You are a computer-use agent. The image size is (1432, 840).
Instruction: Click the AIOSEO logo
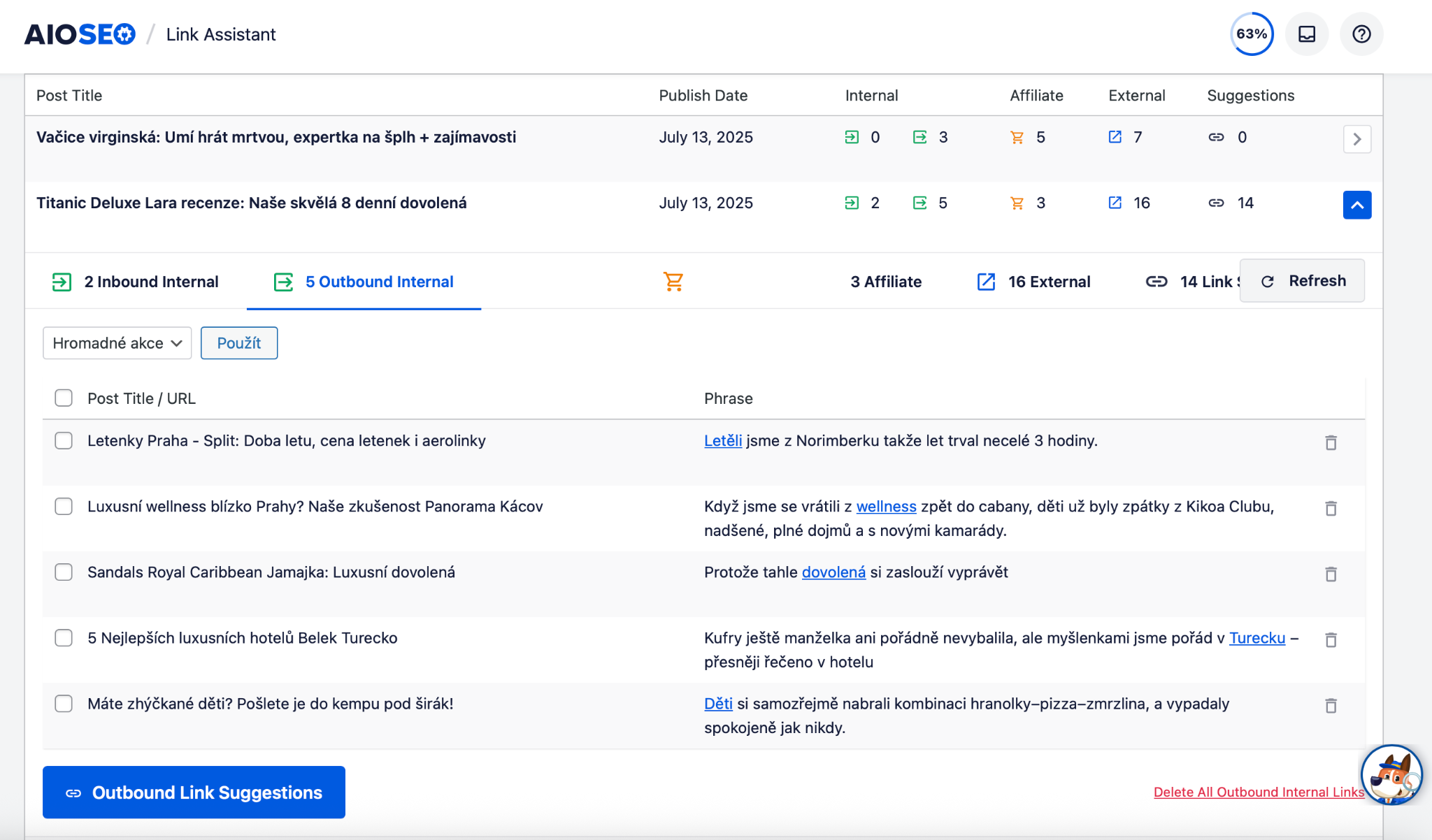80,34
